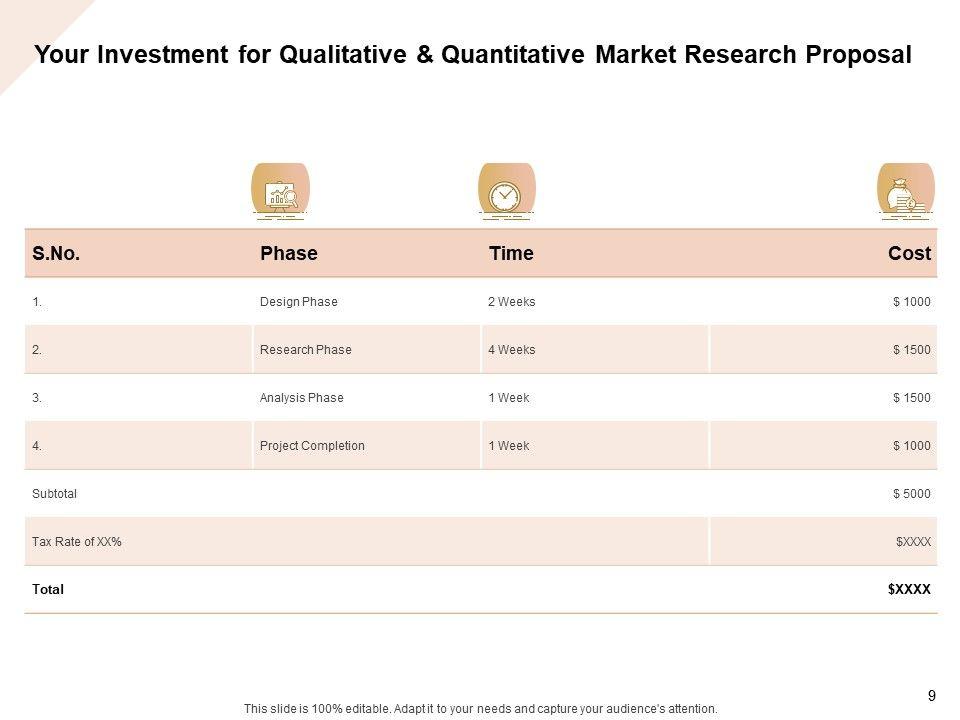Select the Project Completion cell
Viewport: 960px width, 720px height.
tap(312, 446)
